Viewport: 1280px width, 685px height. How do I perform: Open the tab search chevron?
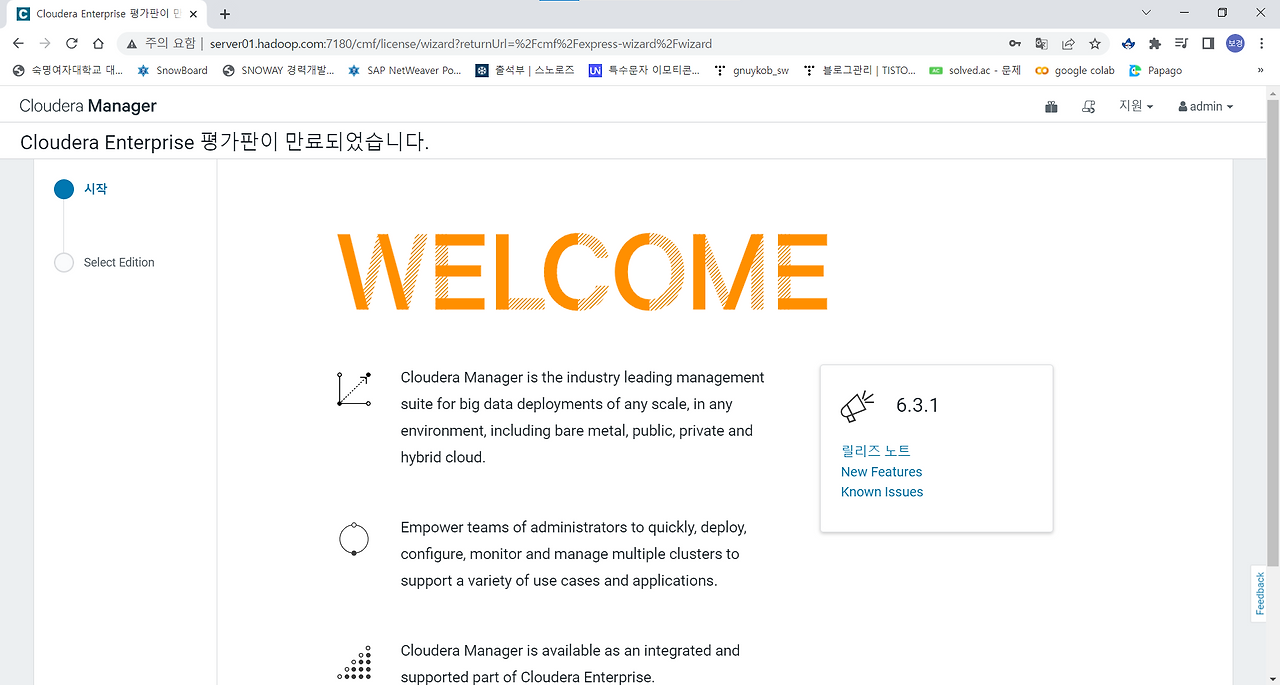pyautogui.click(x=1147, y=13)
